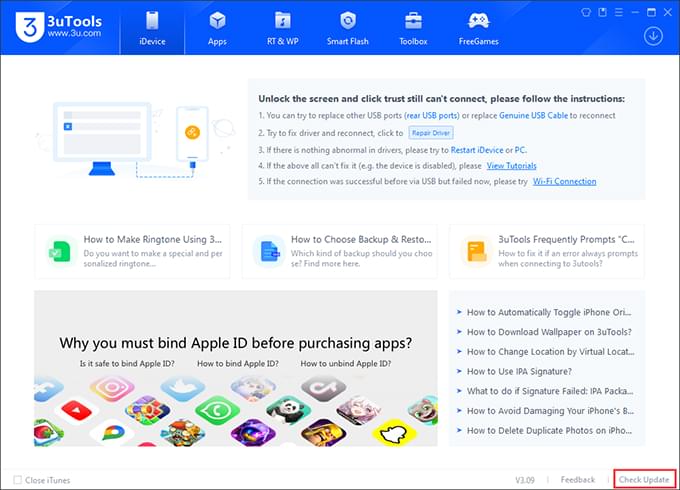
Task: Open How to Delete Duplicate Photos article
Action: (549, 431)
